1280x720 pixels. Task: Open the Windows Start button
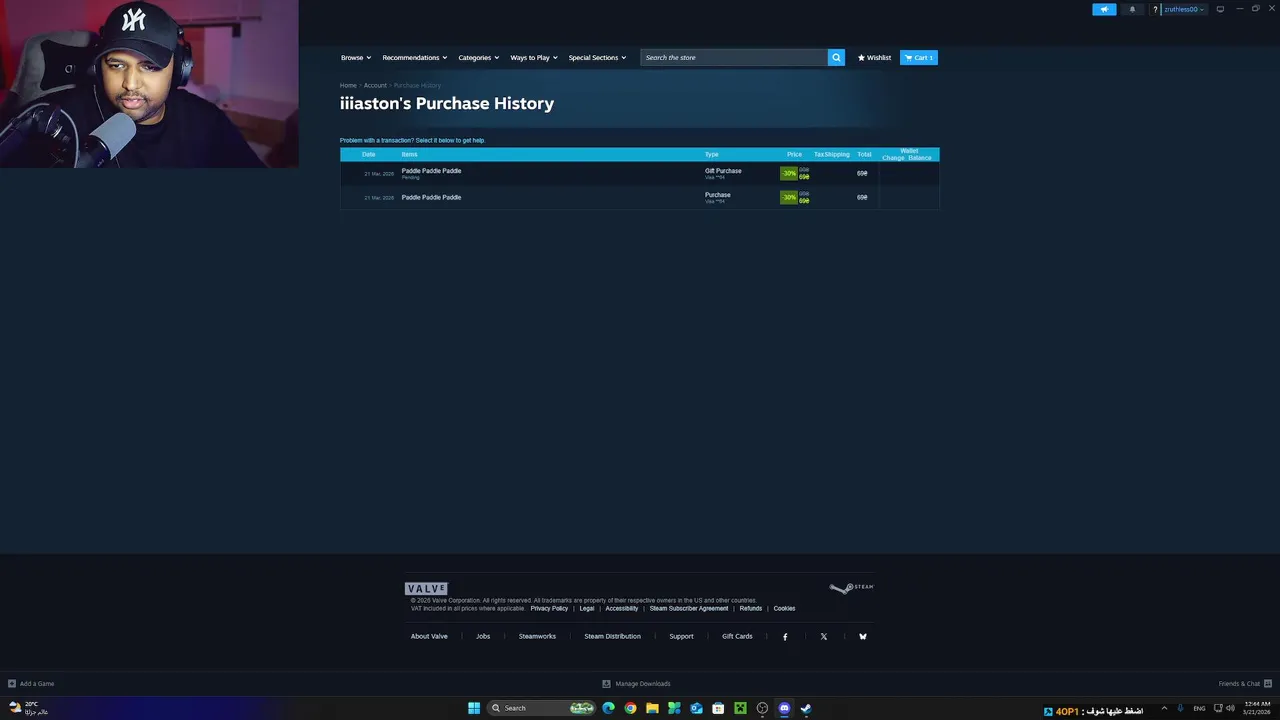pos(474,708)
